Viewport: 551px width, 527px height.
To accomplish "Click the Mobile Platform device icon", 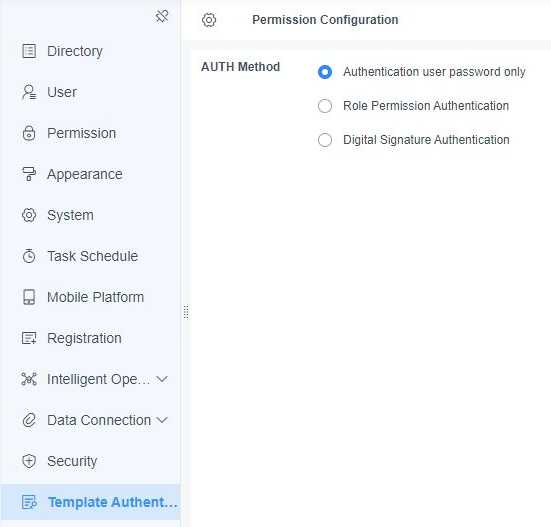I will (x=29, y=297).
